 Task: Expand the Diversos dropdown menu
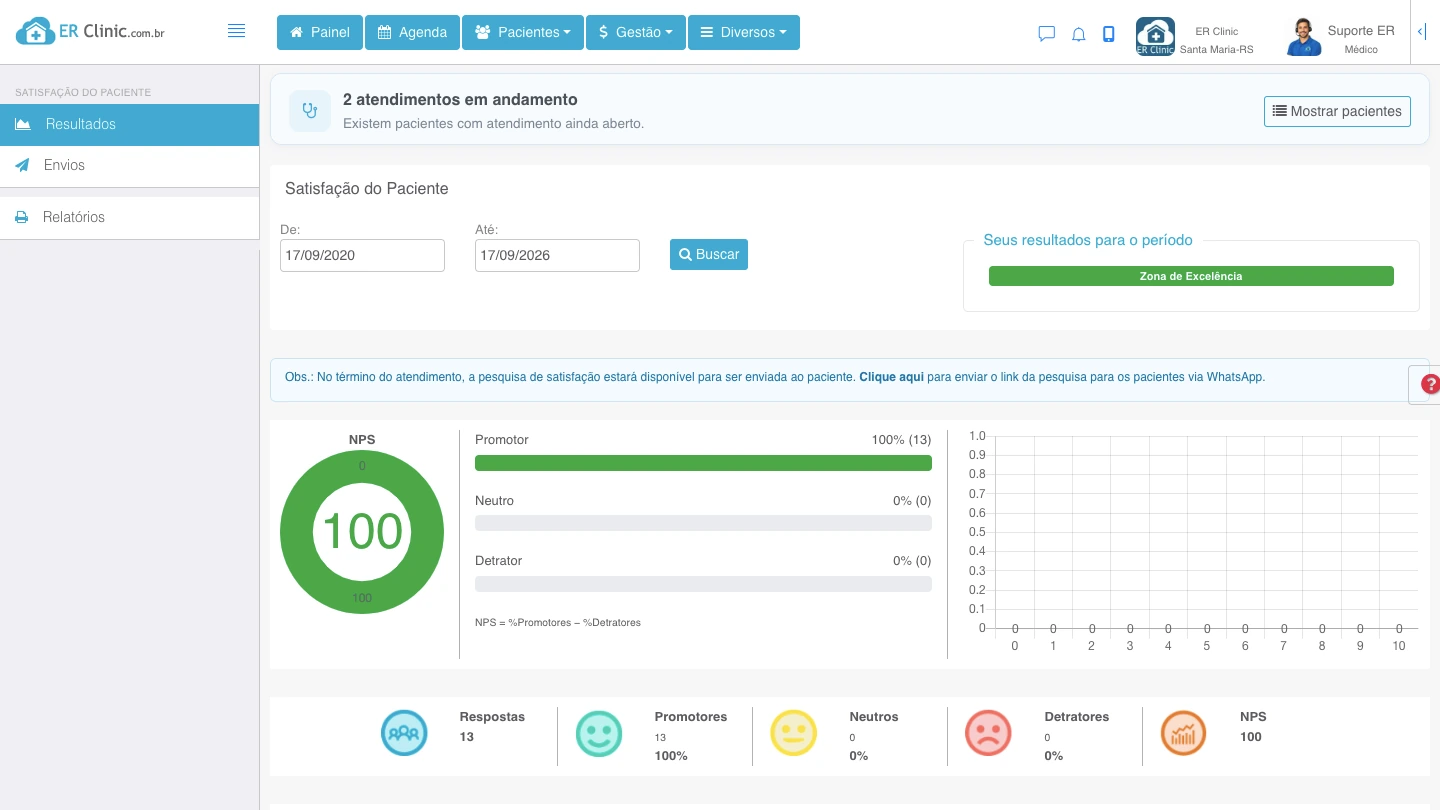(x=744, y=32)
